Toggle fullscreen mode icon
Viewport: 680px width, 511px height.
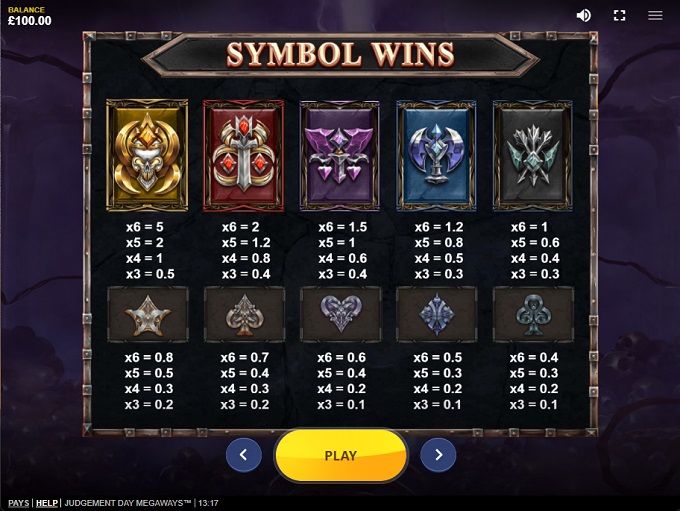[x=620, y=16]
